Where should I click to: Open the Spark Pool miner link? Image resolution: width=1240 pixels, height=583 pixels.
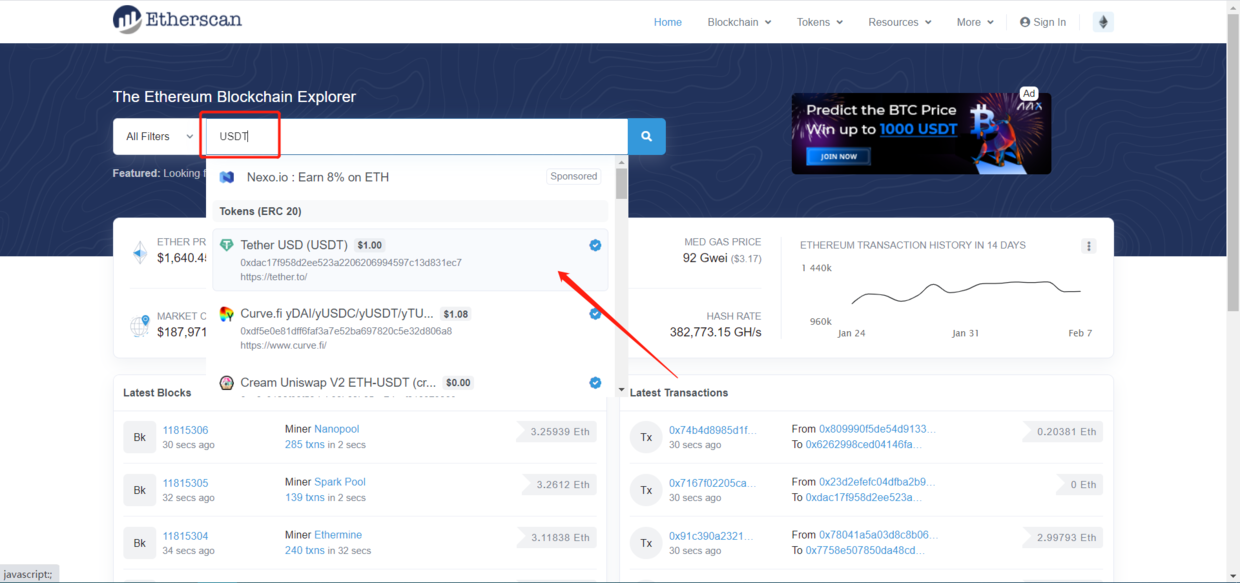339,482
